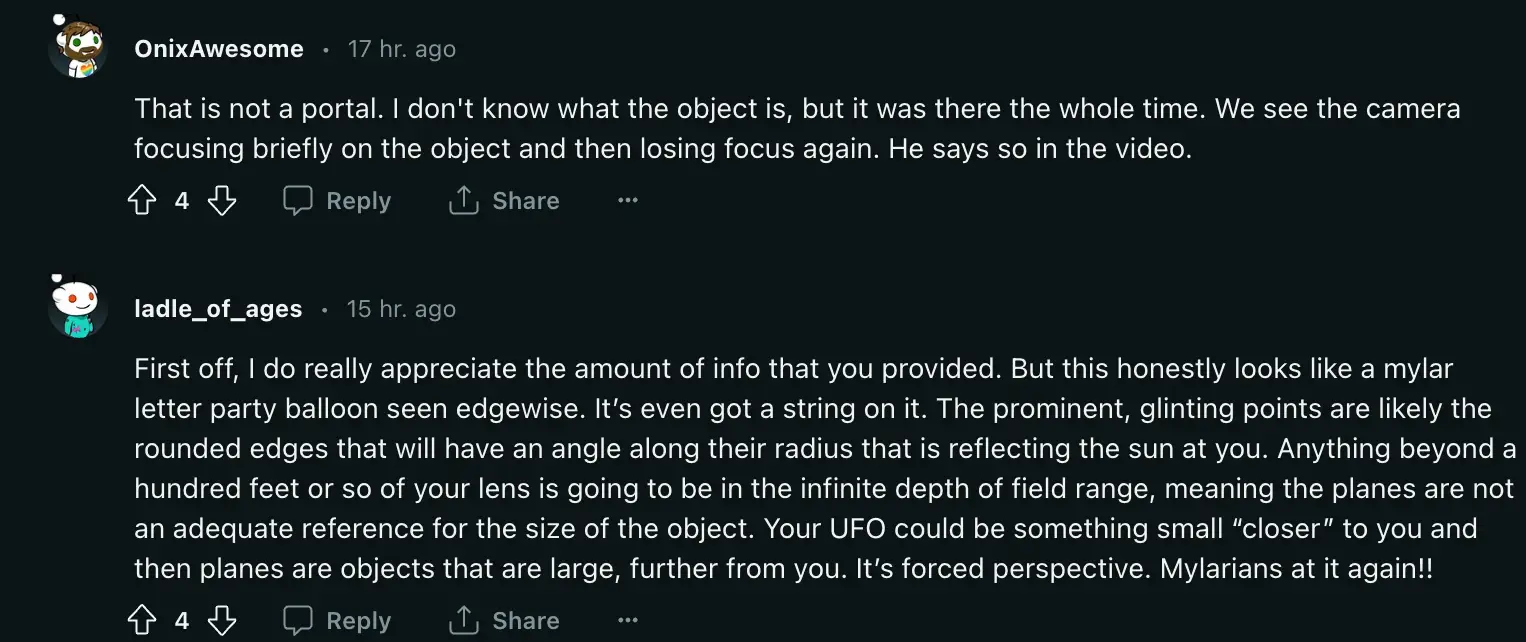Click the "15 hr. ago" timestamp

pyautogui.click(x=401, y=309)
